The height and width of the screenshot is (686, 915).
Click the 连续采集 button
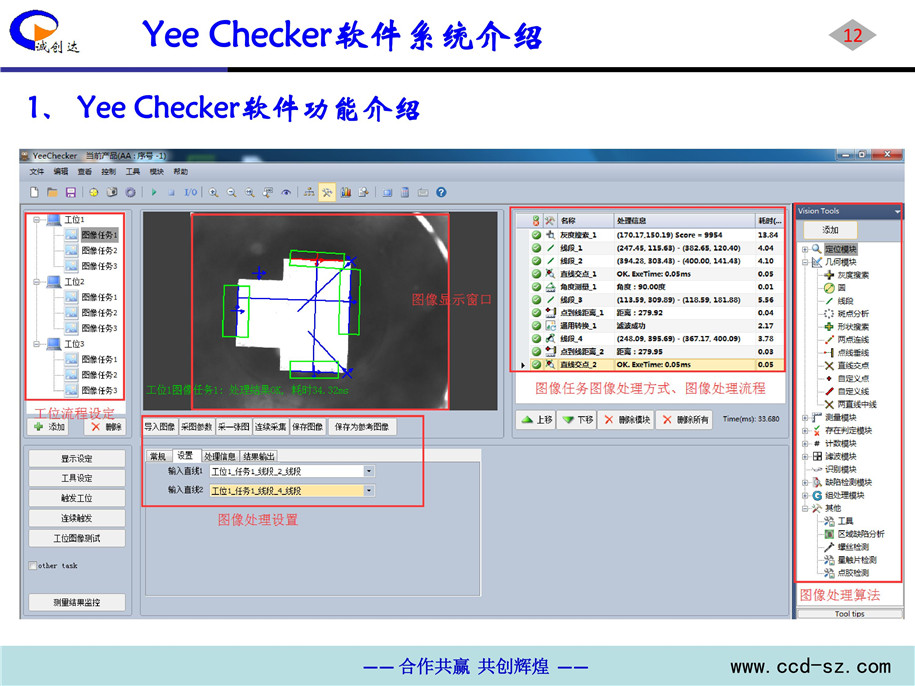click(270, 427)
